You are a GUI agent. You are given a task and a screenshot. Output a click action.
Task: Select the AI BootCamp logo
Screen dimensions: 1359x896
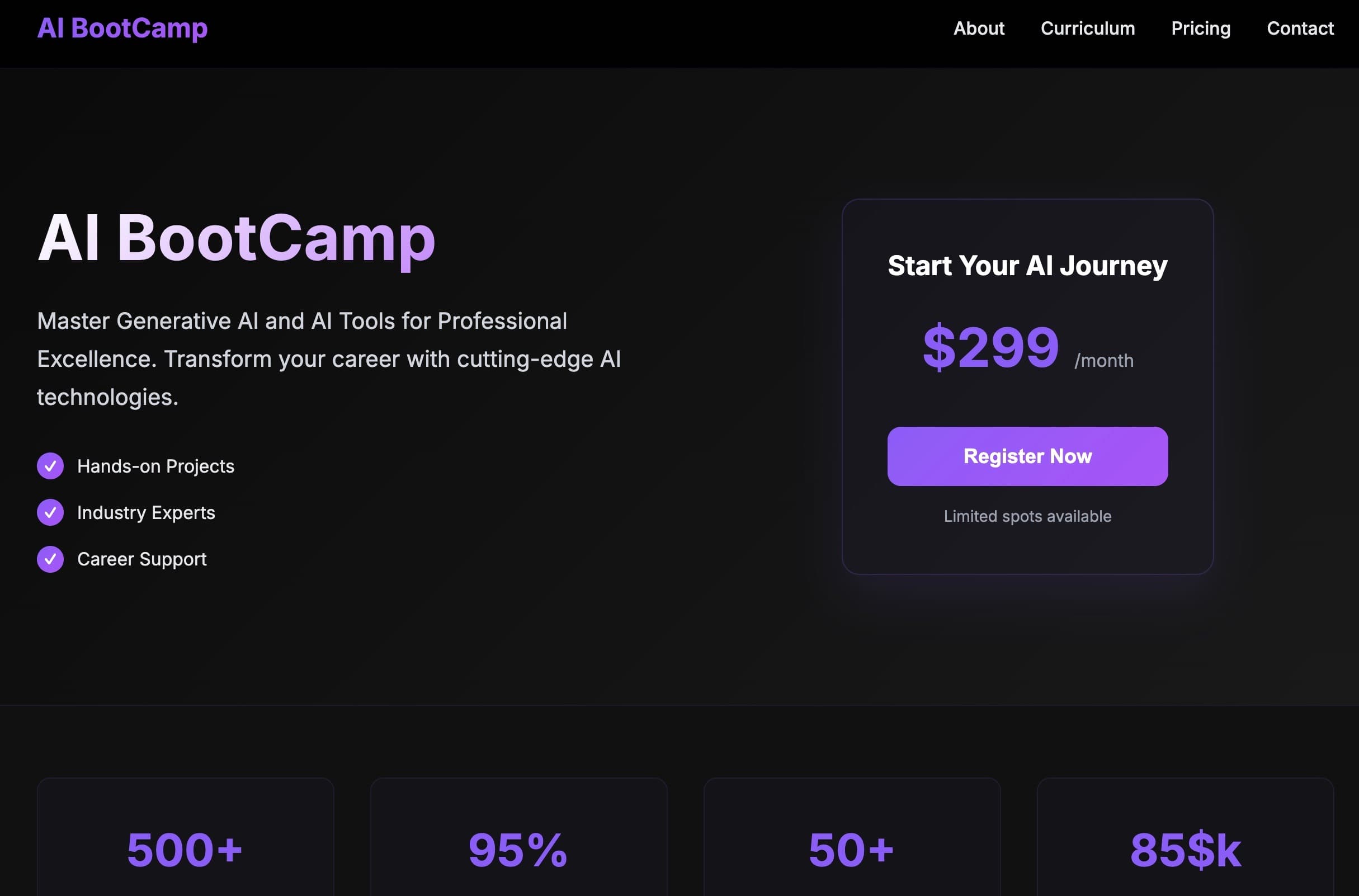(x=122, y=27)
